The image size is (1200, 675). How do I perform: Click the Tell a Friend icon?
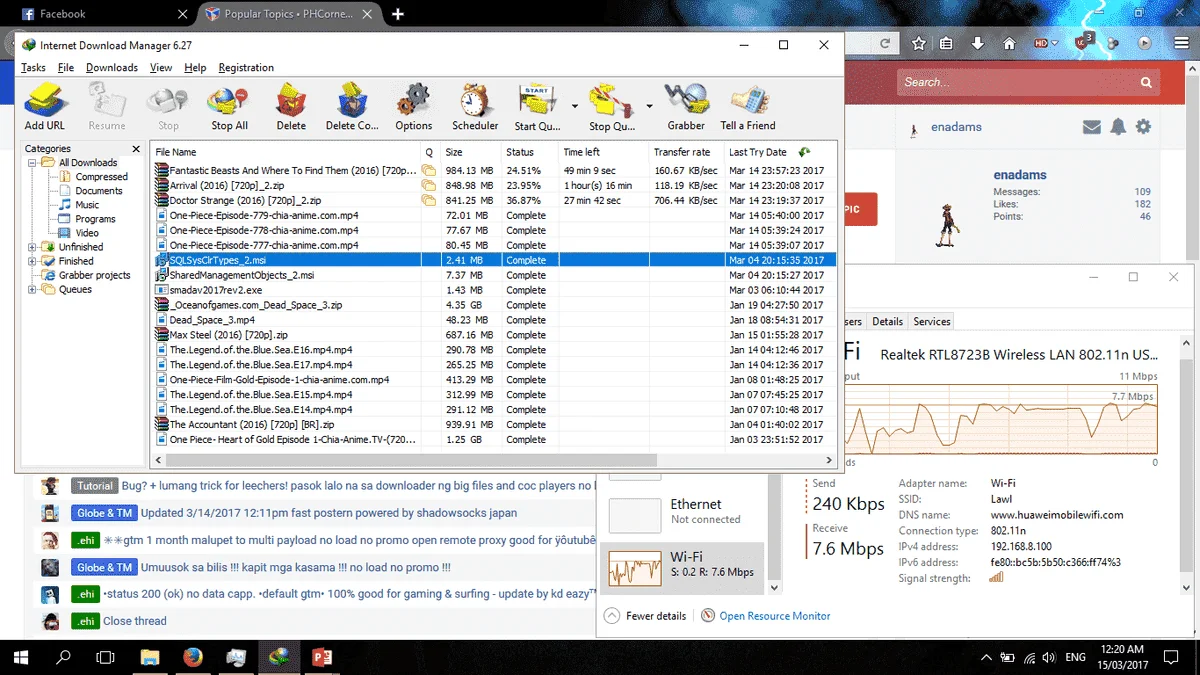[x=748, y=108]
